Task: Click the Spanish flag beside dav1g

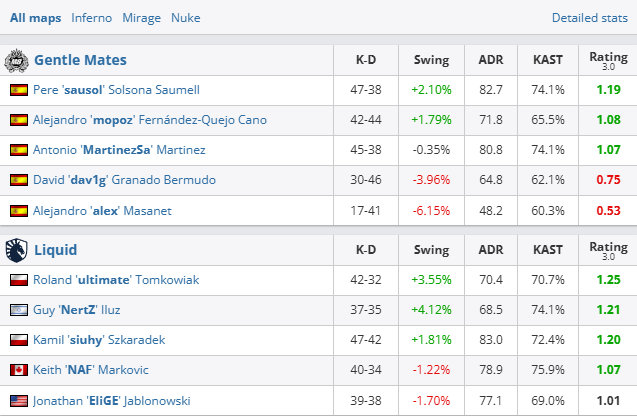Action: (18, 180)
